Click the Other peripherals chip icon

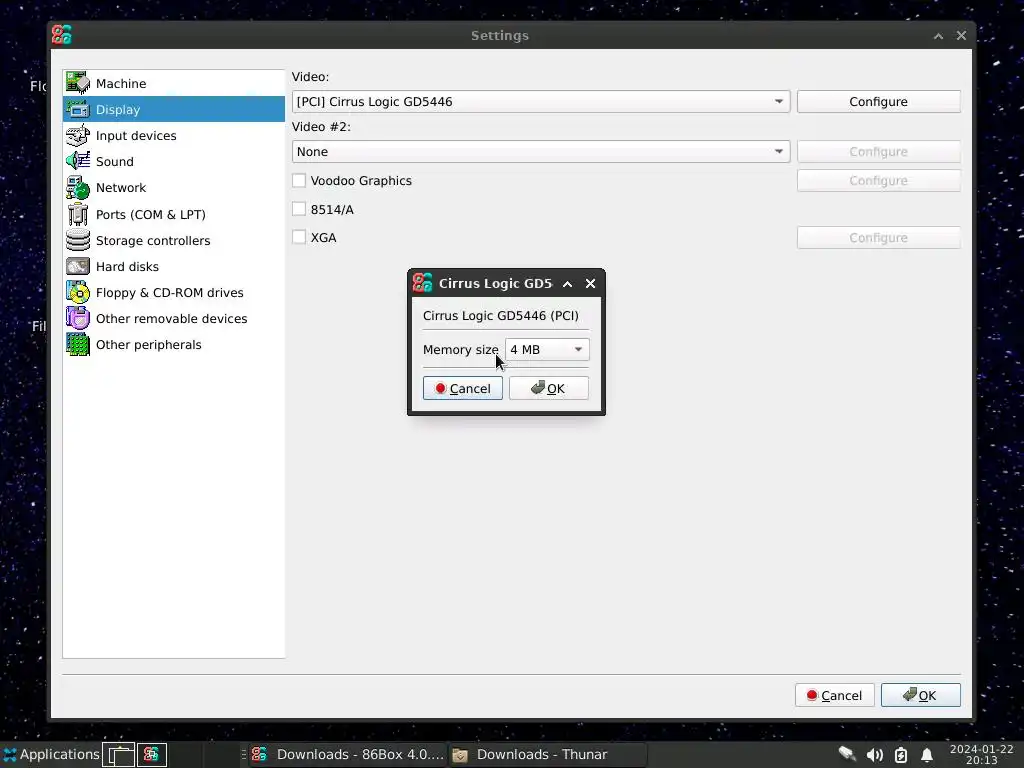coord(78,345)
